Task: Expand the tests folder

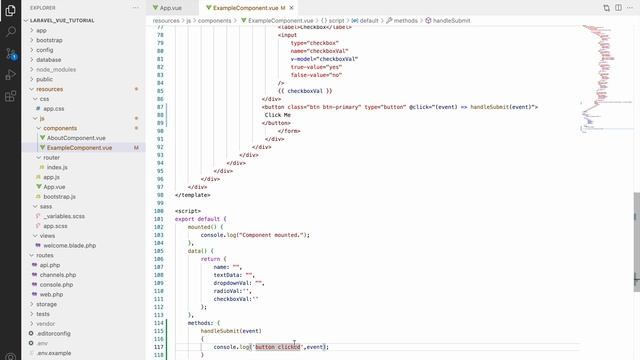Action: point(42,314)
